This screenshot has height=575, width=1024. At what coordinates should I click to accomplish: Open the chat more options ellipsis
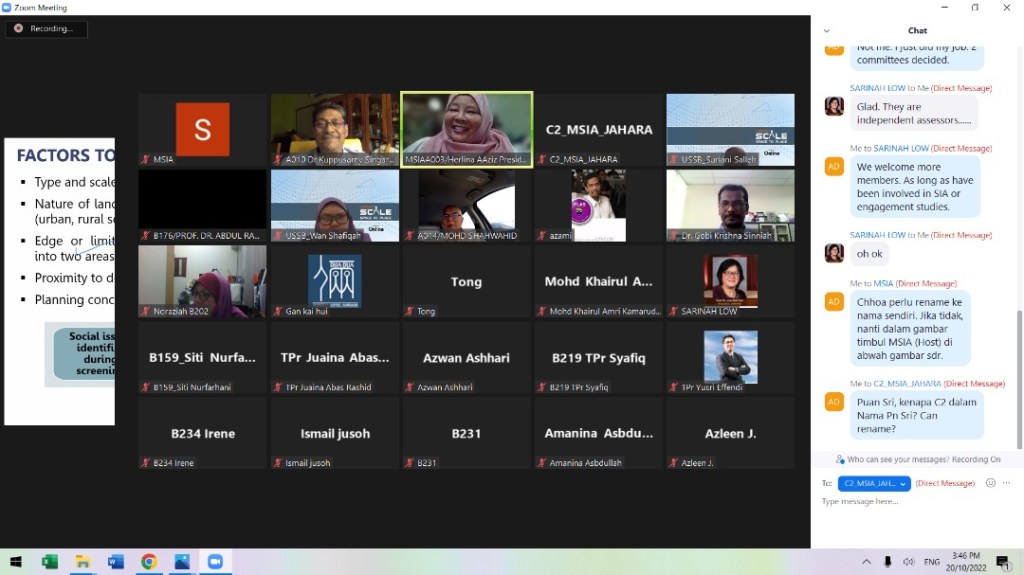1008,483
